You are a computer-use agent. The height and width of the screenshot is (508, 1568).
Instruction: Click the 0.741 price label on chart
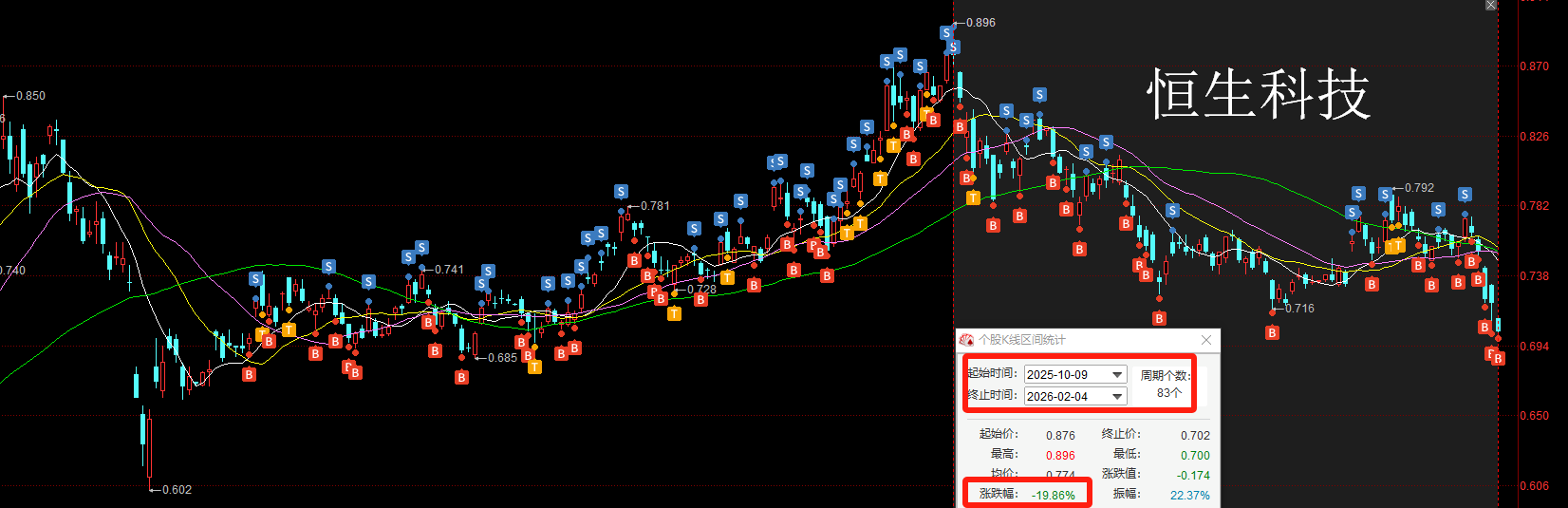coord(449,270)
